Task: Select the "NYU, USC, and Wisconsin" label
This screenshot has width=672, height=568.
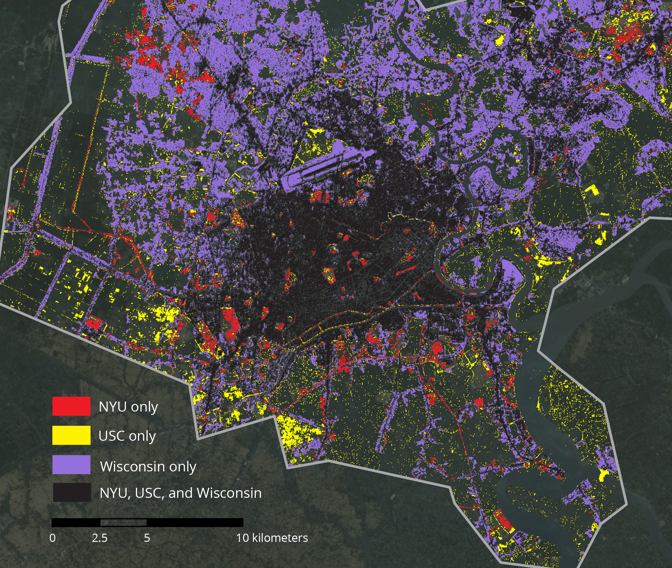Action: (180, 492)
